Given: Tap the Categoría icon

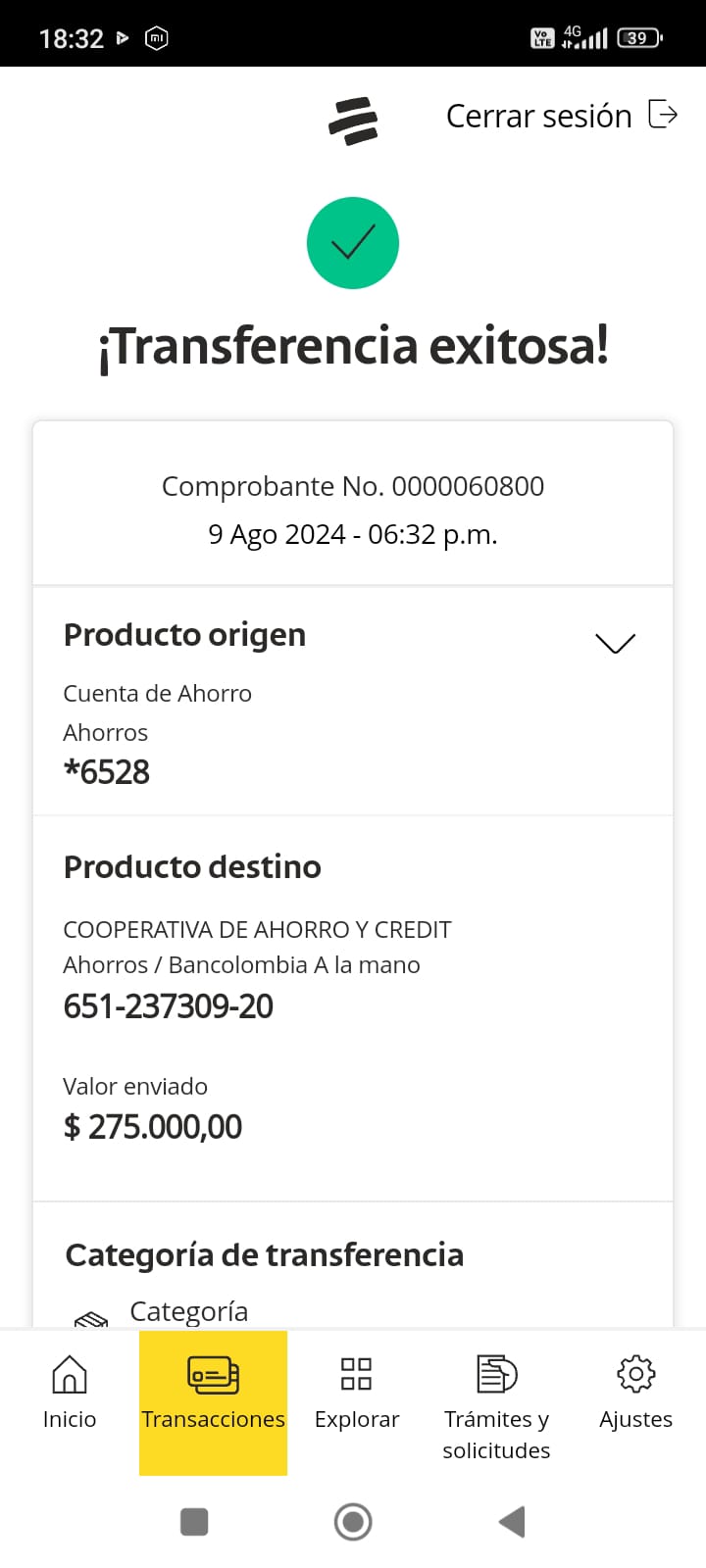Looking at the screenshot, I should point(92,1319).
